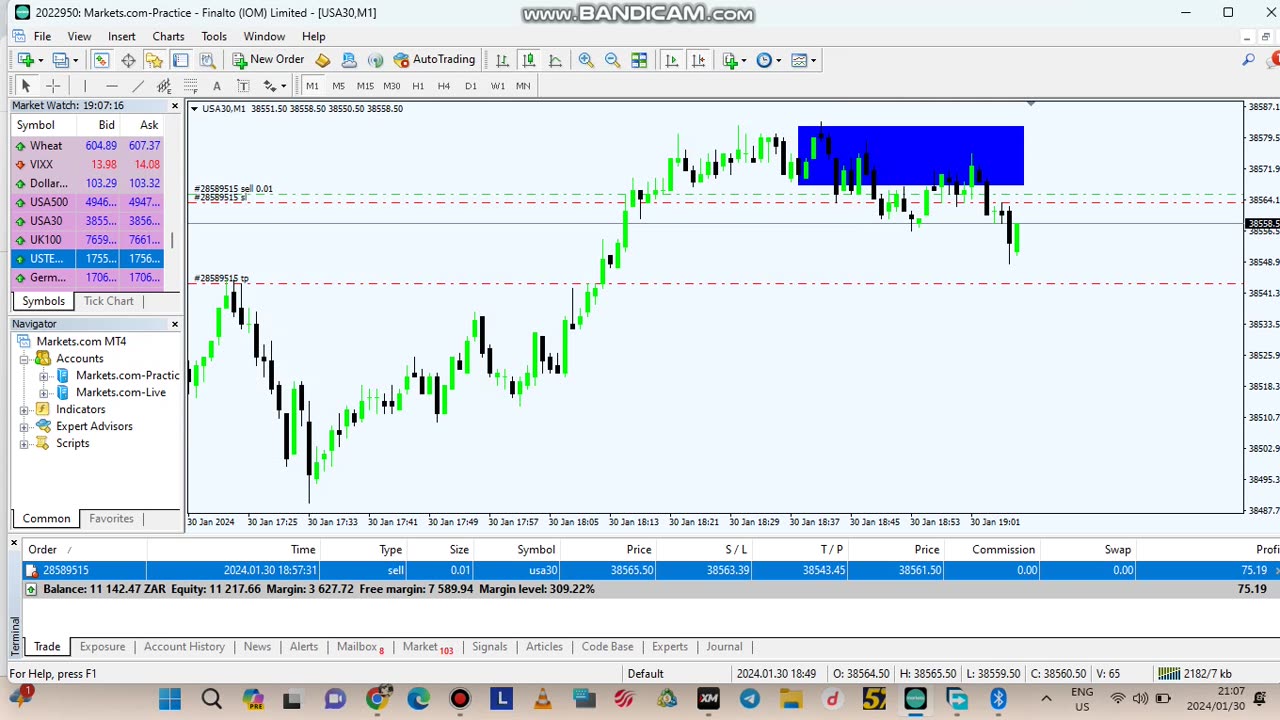Open Windows Start menu
The height and width of the screenshot is (720, 1280).
(x=170, y=698)
